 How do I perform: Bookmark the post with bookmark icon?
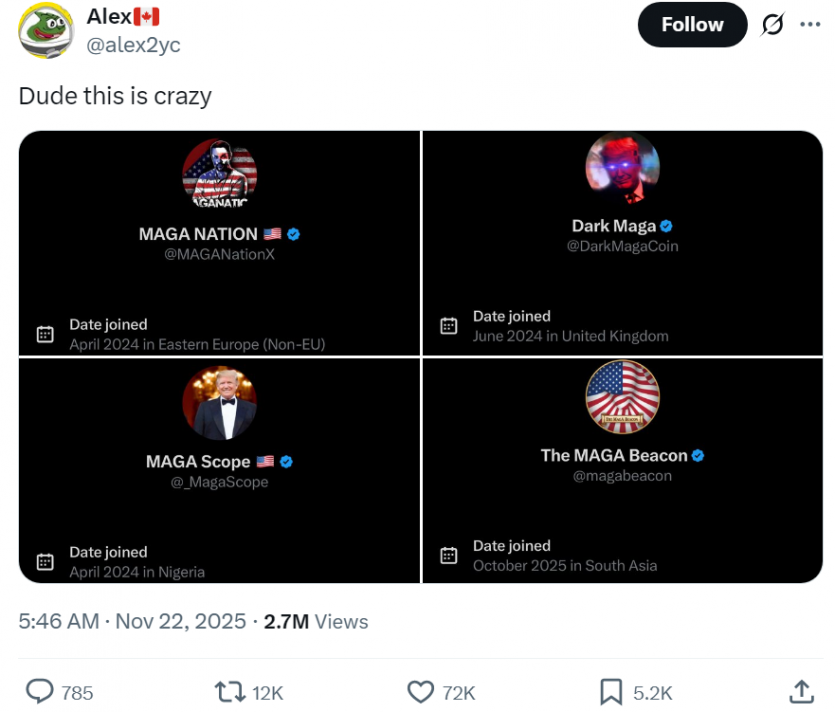coord(611,692)
